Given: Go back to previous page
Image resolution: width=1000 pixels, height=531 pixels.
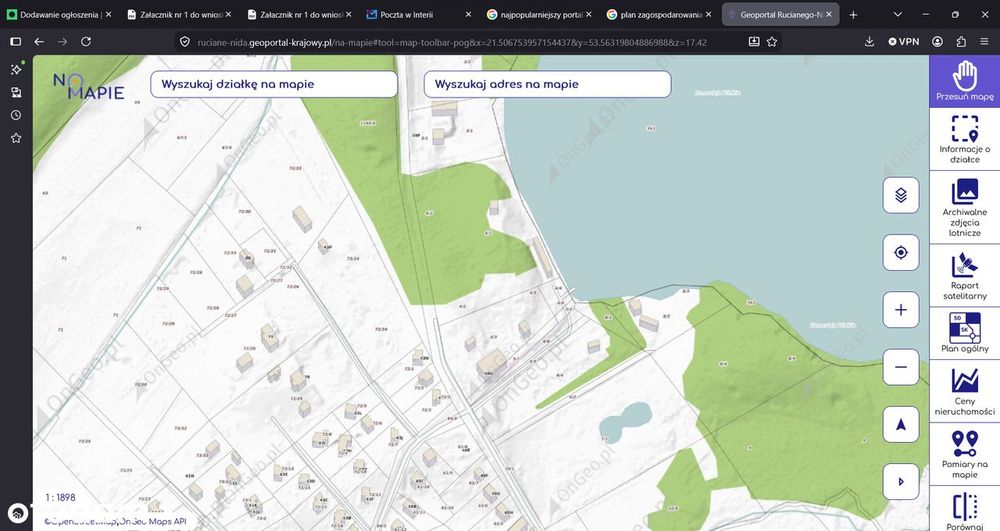Looking at the screenshot, I should tap(39, 41).
